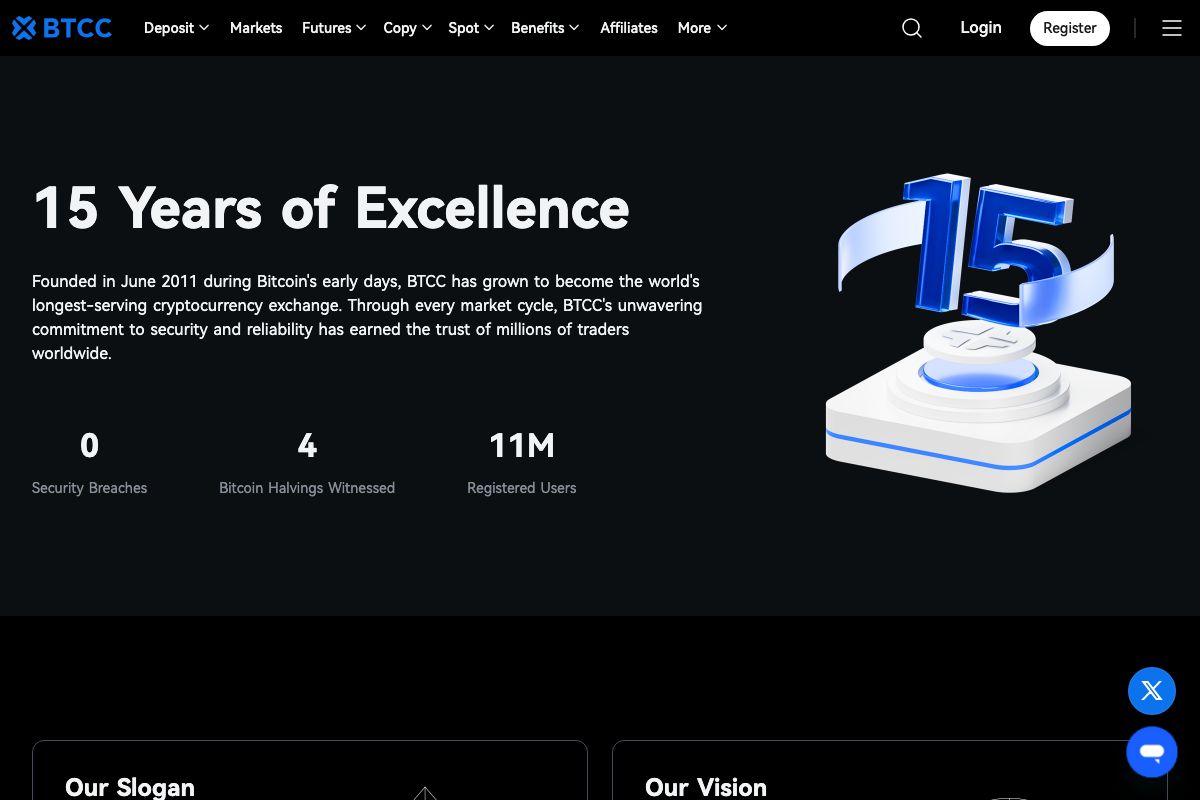The image size is (1200, 800).
Task: Expand the Copy dropdown menu
Action: click(407, 28)
